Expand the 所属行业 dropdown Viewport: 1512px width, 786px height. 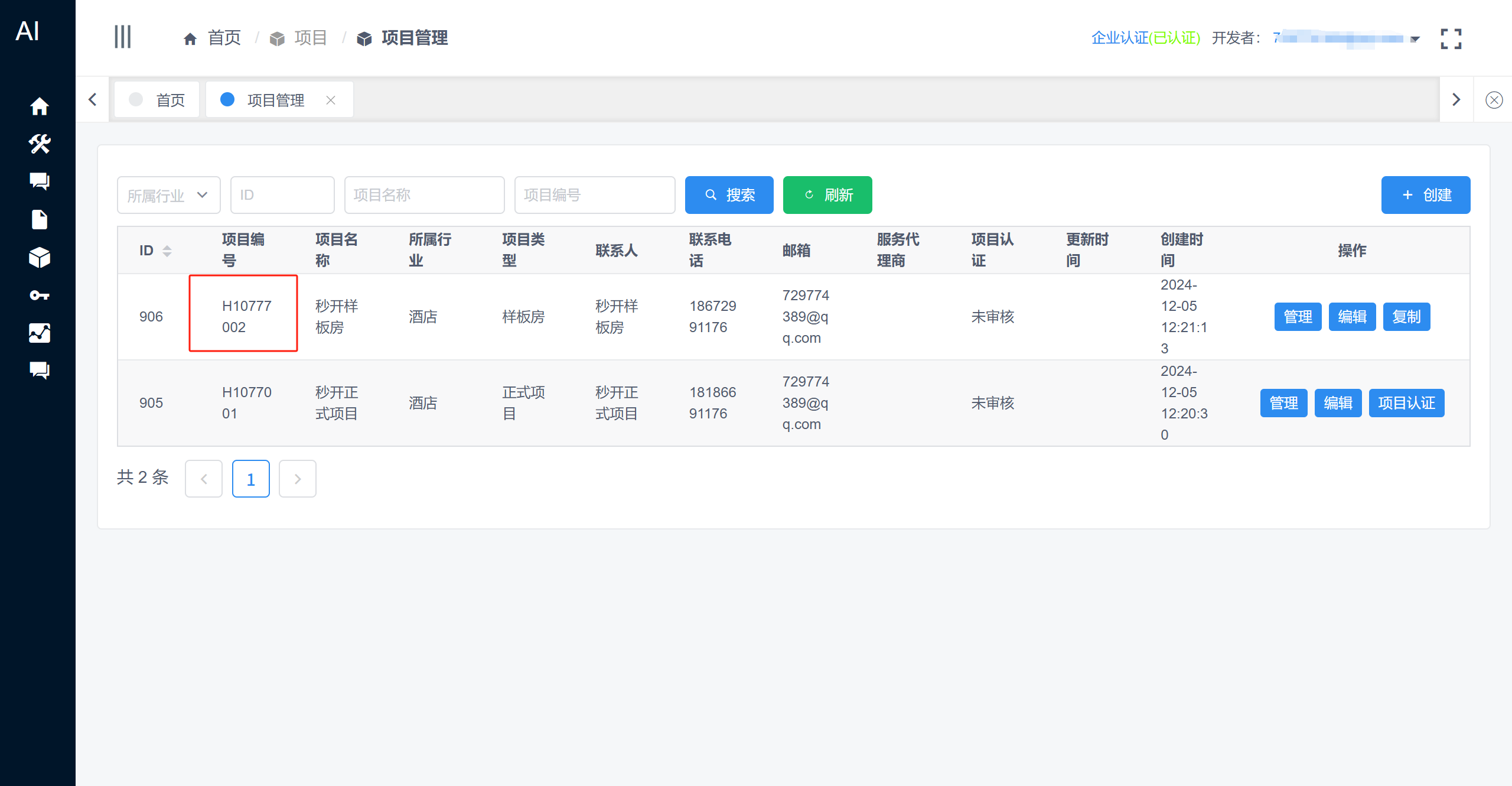[x=168, y=195]
